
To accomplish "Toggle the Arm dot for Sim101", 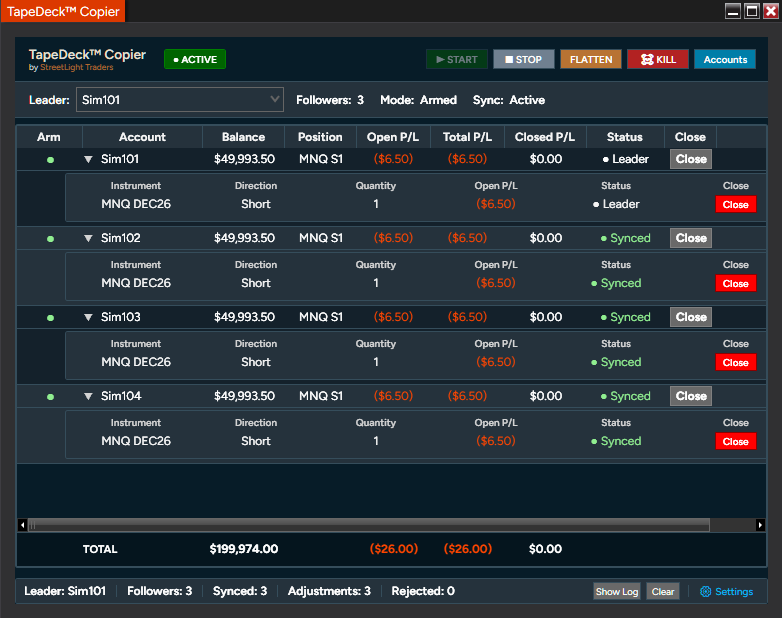I will tap(50, 160).
